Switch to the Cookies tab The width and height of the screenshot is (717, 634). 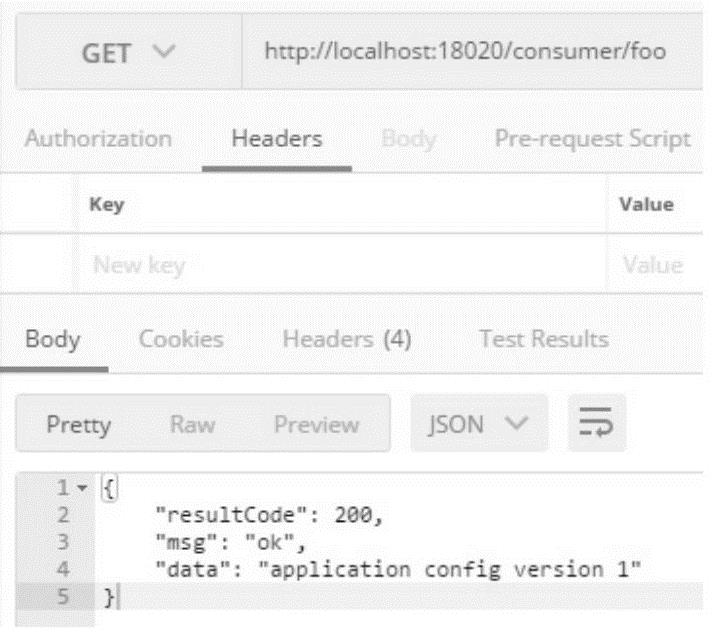coord(181,339)
